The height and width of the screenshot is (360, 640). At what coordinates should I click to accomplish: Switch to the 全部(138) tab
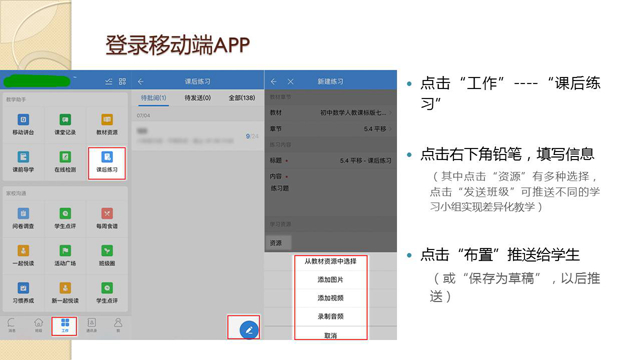tap(242, 98)
